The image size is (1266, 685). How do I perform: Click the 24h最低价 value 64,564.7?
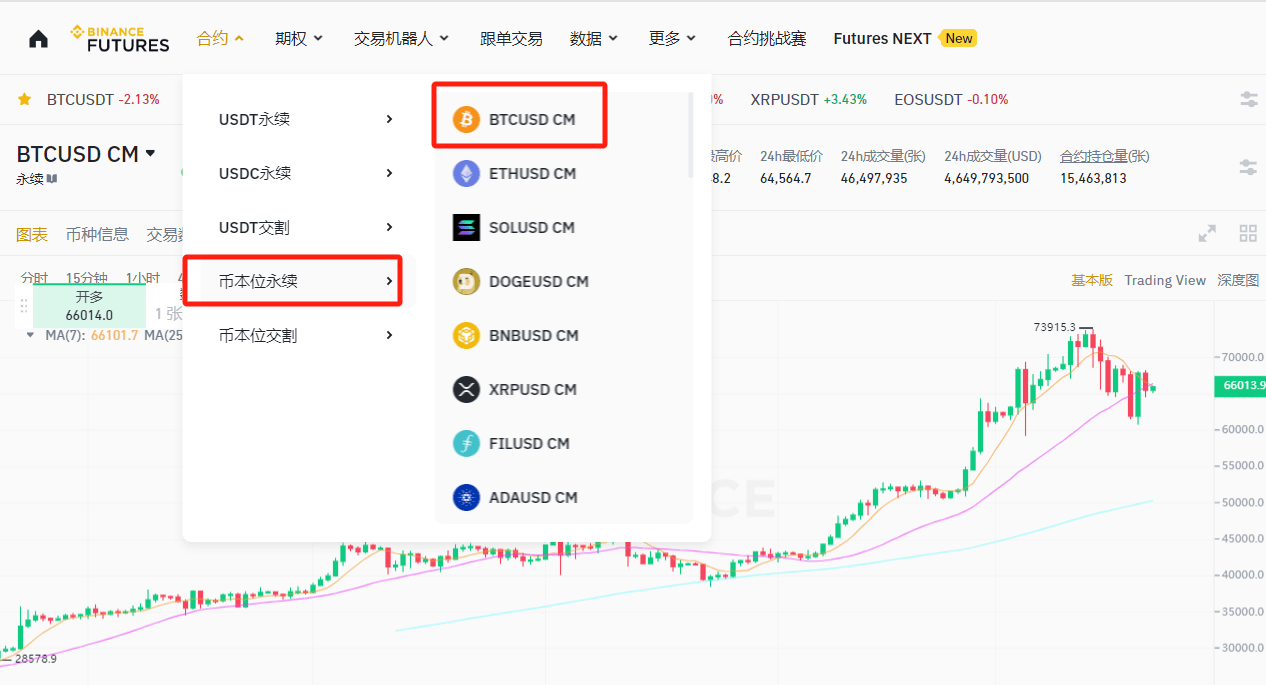pyautogui.click(x=786, y=178)
